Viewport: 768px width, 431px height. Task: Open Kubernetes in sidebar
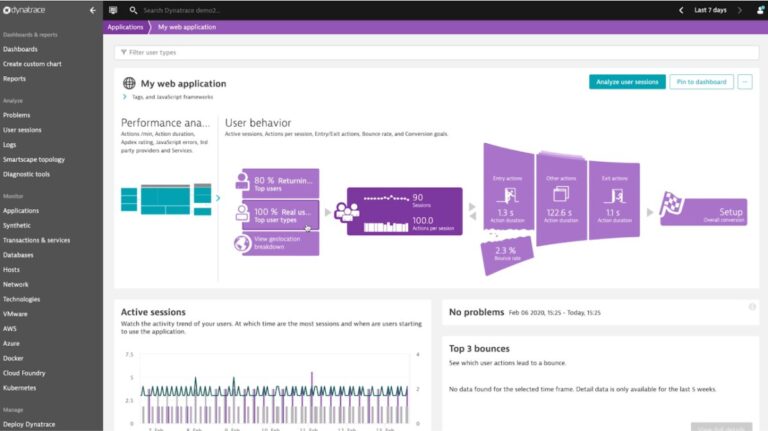(x=20, y=387)
